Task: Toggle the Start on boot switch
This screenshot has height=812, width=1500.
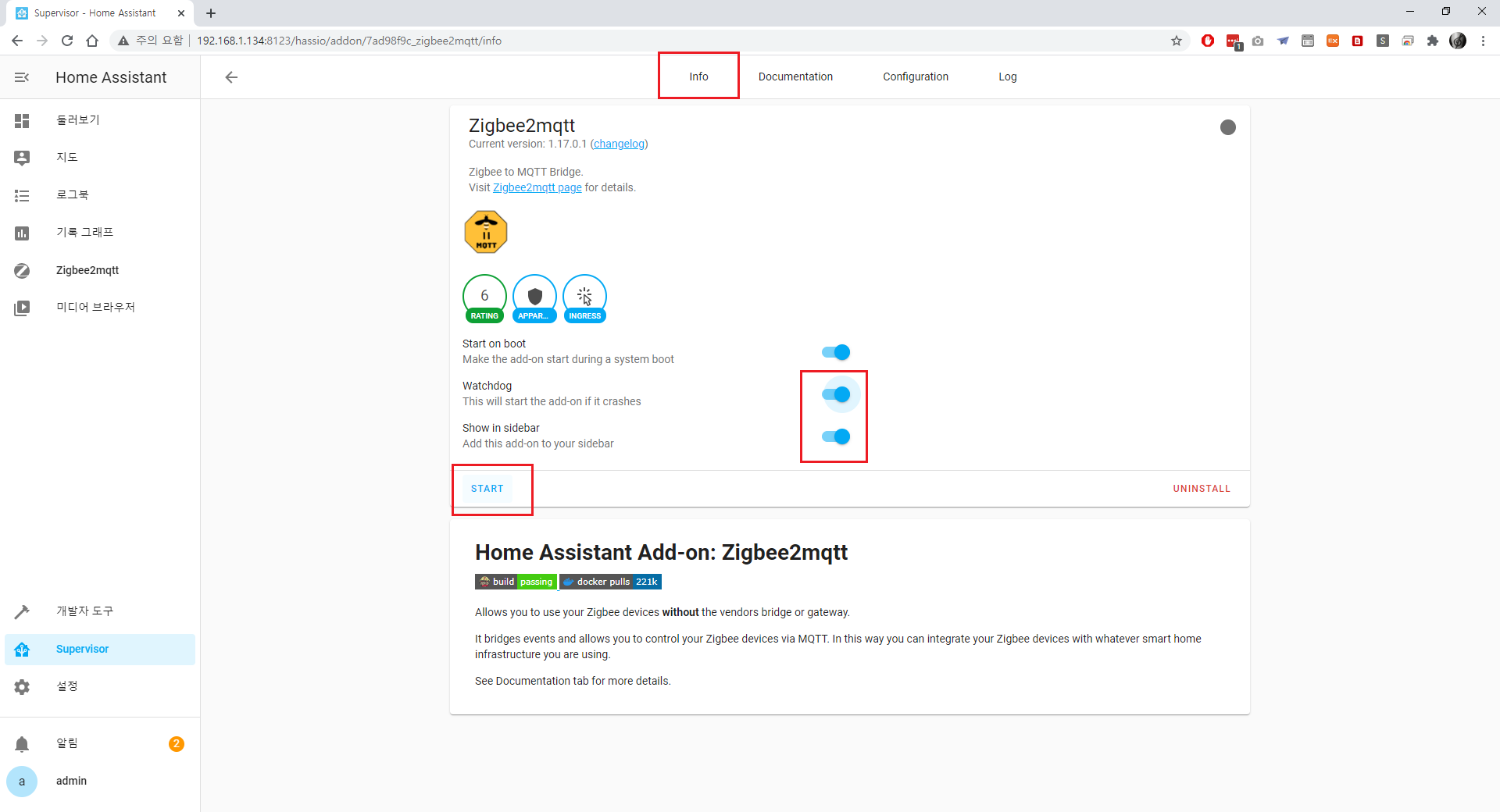Action: click(835, 352)
